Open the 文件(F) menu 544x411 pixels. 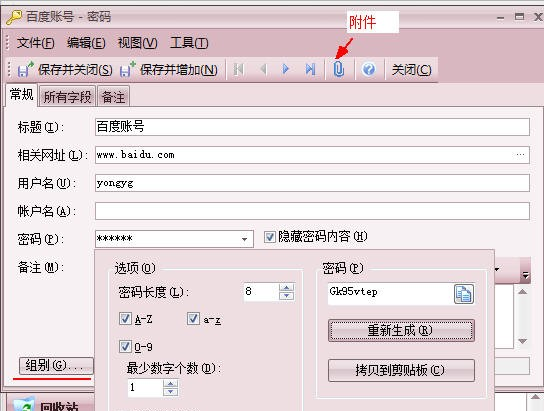tap(35, 43)
